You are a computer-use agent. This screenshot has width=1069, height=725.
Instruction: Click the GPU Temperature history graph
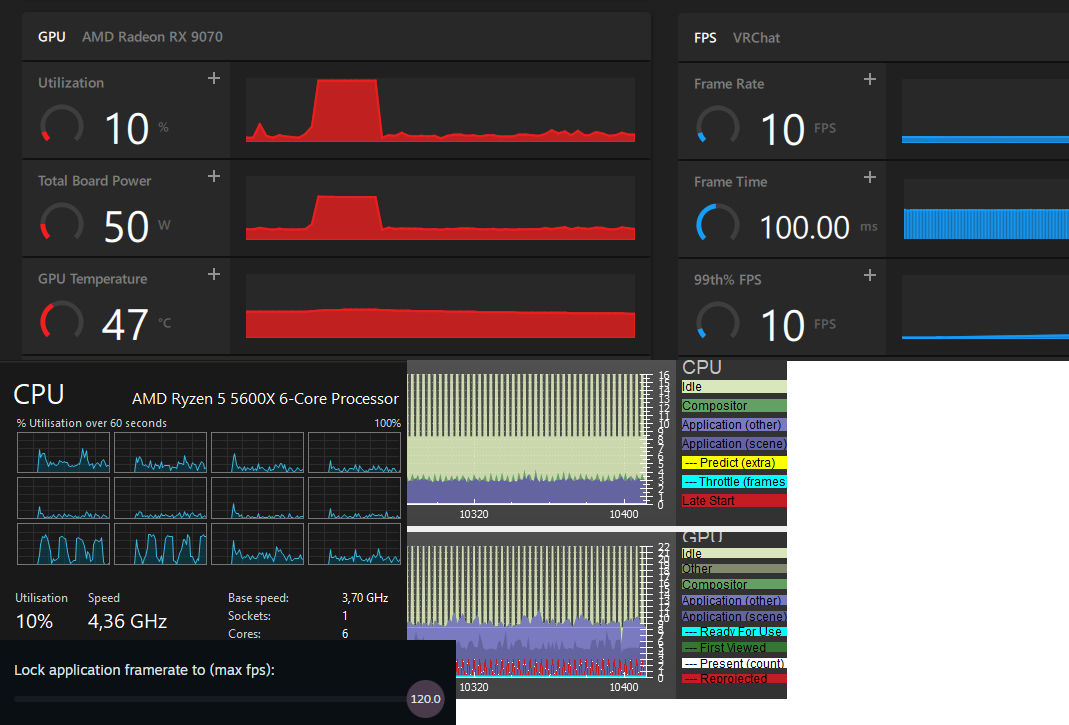click(440, 306)
